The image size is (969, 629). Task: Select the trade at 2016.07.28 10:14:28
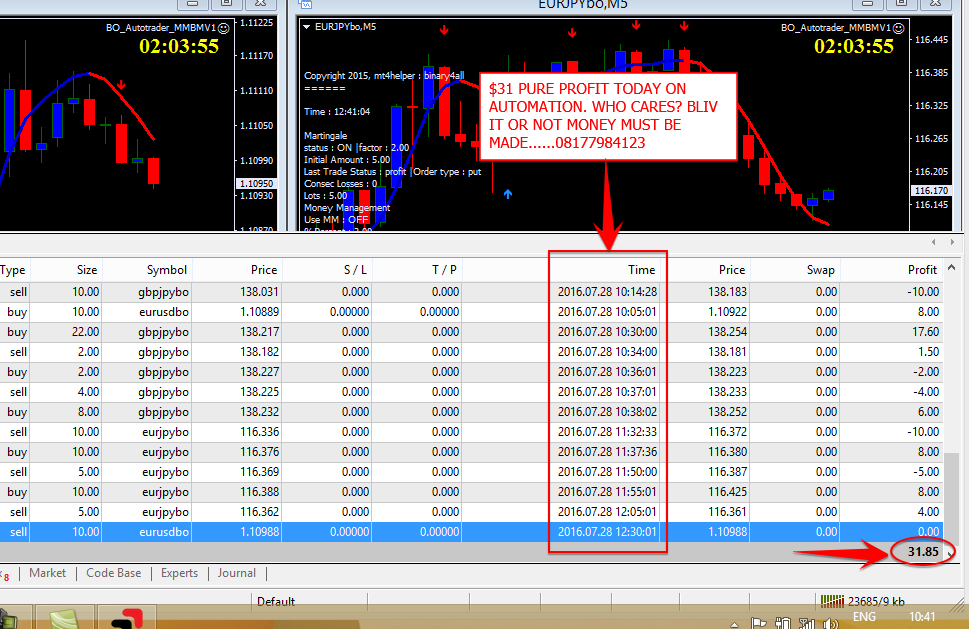tap(470, 292)
